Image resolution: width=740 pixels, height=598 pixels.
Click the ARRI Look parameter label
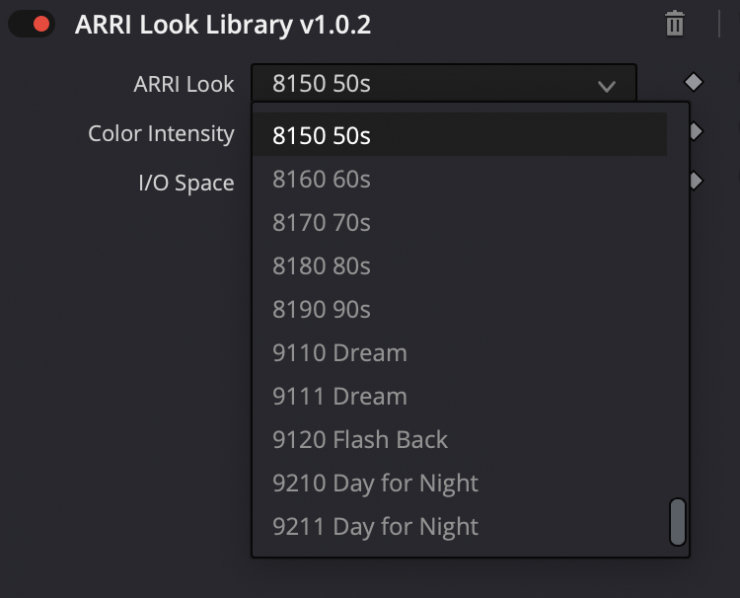(184, 84)
